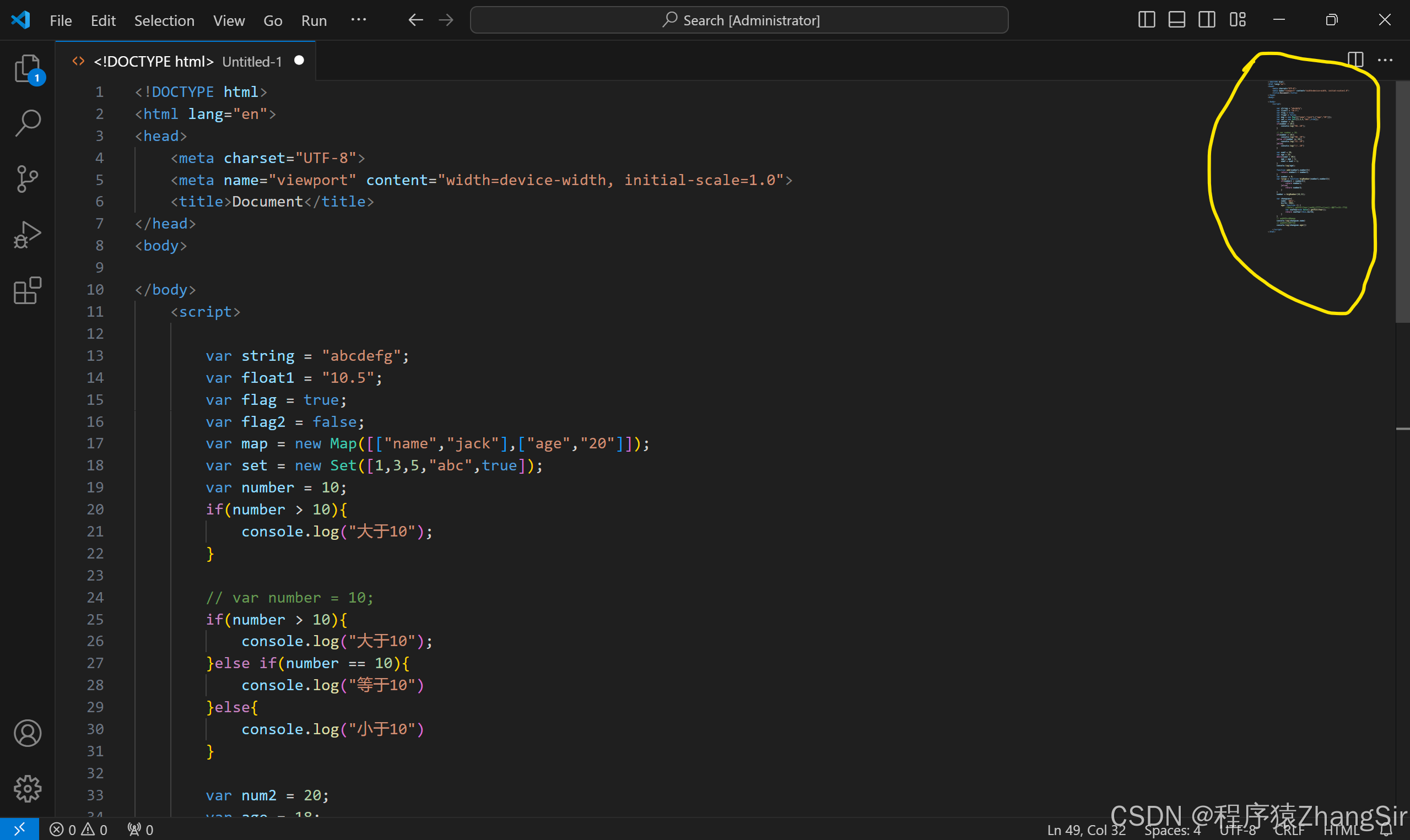
Task: Click the Search [Administrator] command box
Action: [x=739, y=20]
